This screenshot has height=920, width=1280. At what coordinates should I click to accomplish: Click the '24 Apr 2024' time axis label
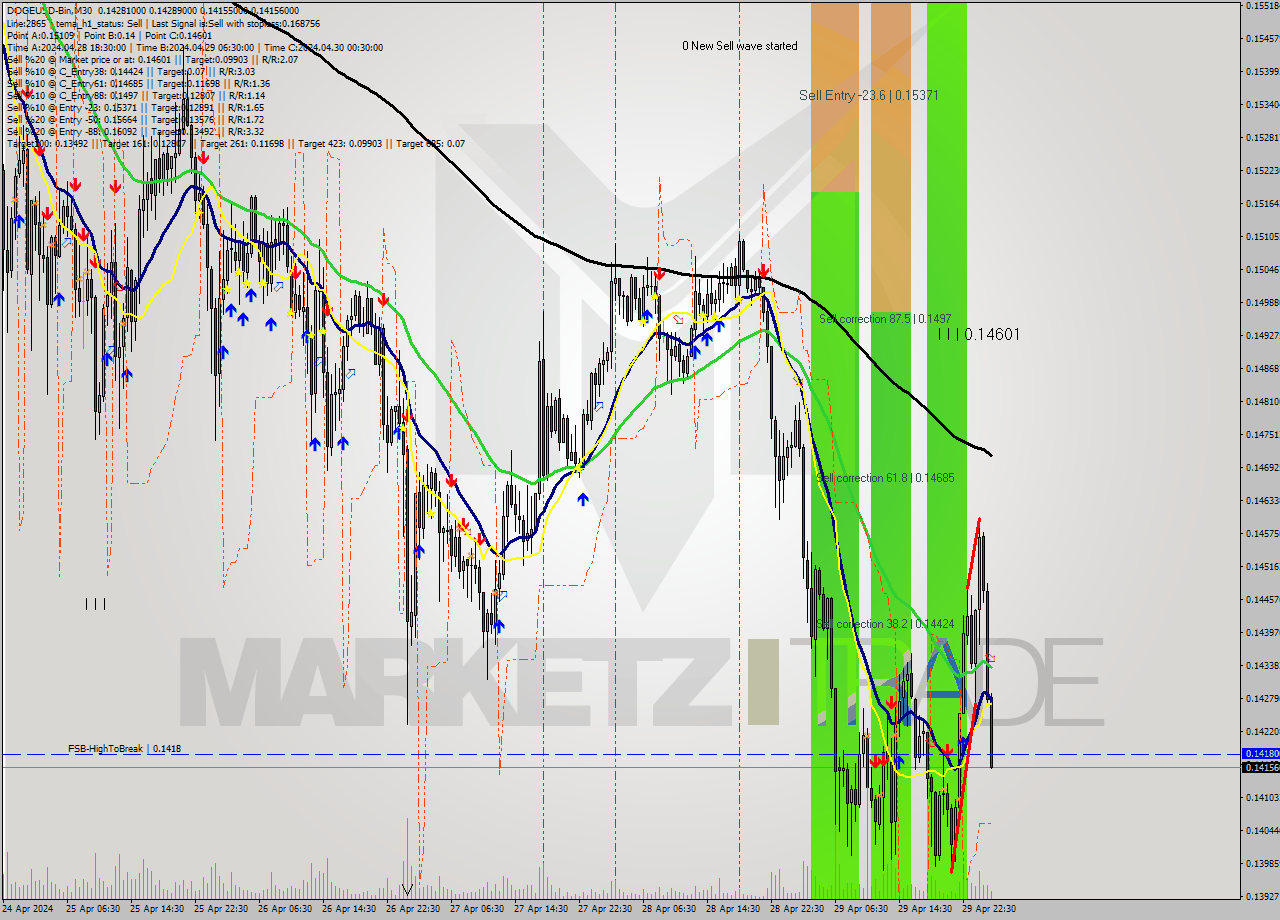point(26,909)
